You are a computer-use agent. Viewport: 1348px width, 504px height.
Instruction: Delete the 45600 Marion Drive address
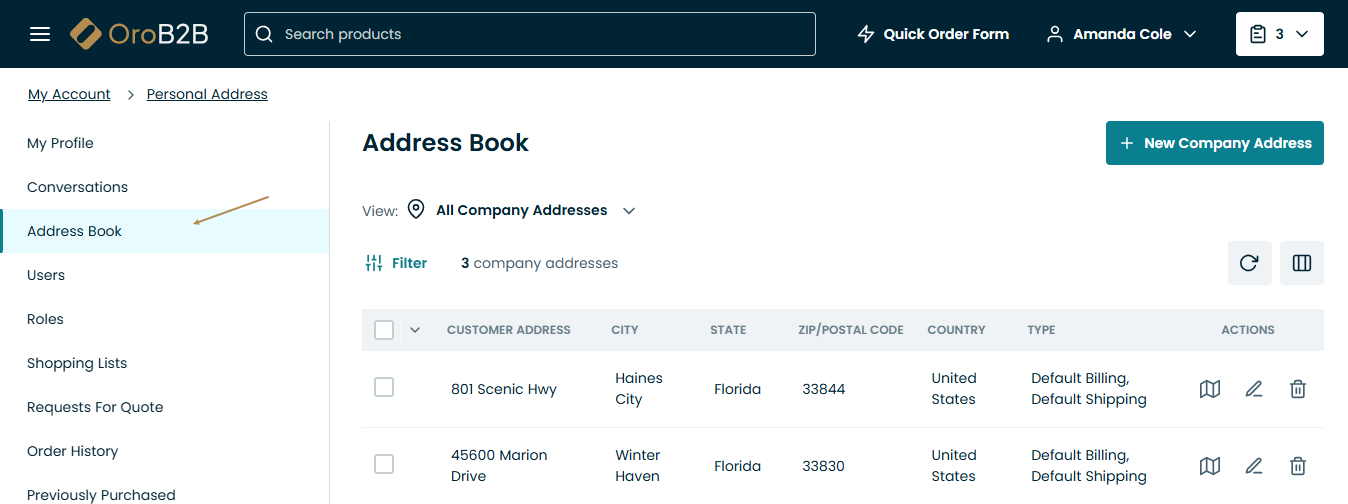point(1297,466)
